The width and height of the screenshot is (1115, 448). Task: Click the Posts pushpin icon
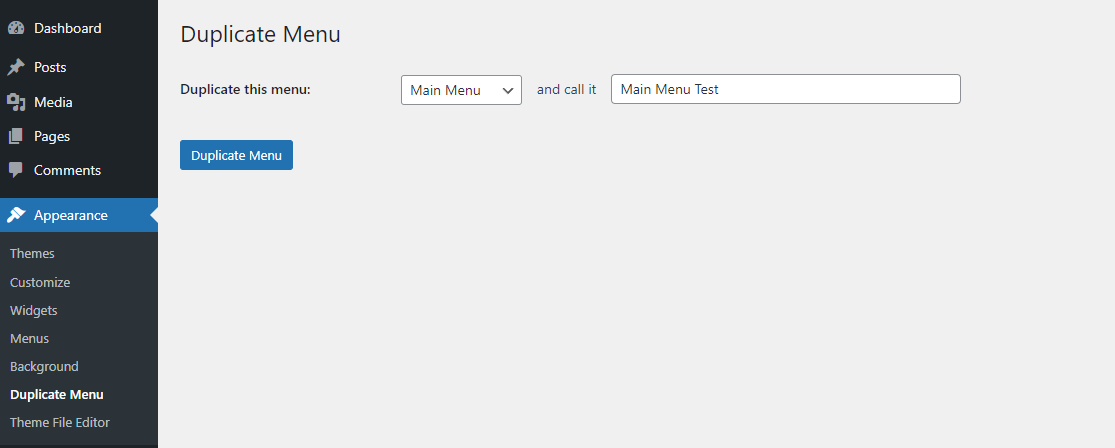point(16,68)
